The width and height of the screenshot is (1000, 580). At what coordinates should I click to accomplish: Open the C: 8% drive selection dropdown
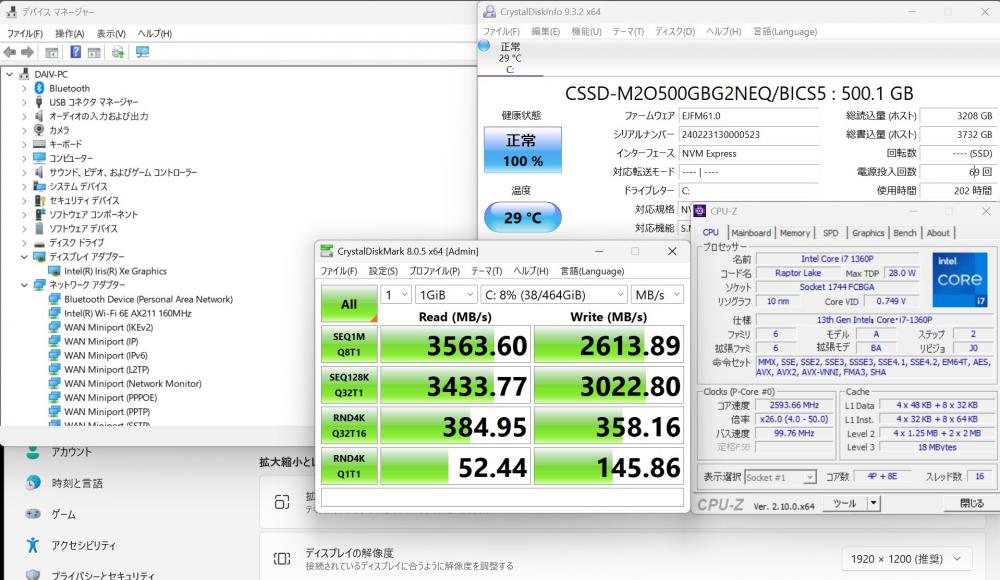(x=554, y=295)
